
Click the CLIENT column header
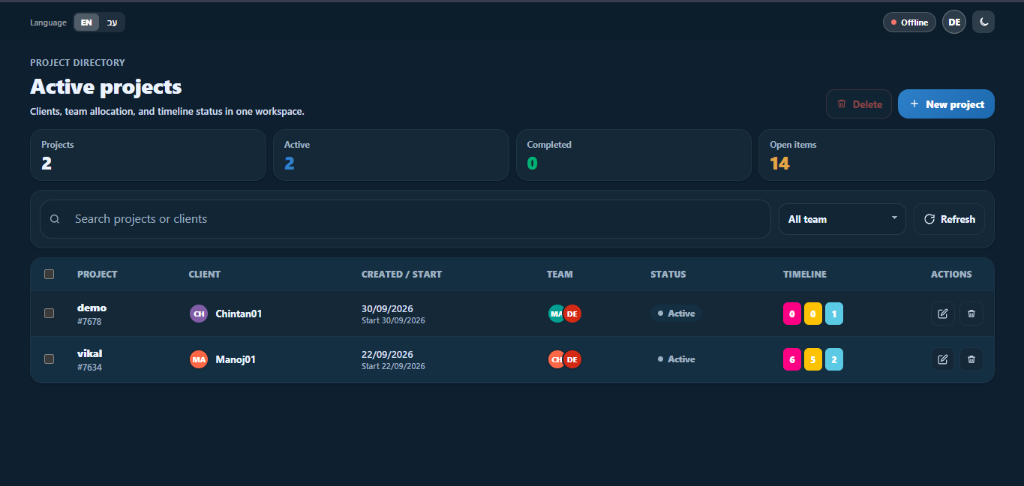click(x=204, y=274)
